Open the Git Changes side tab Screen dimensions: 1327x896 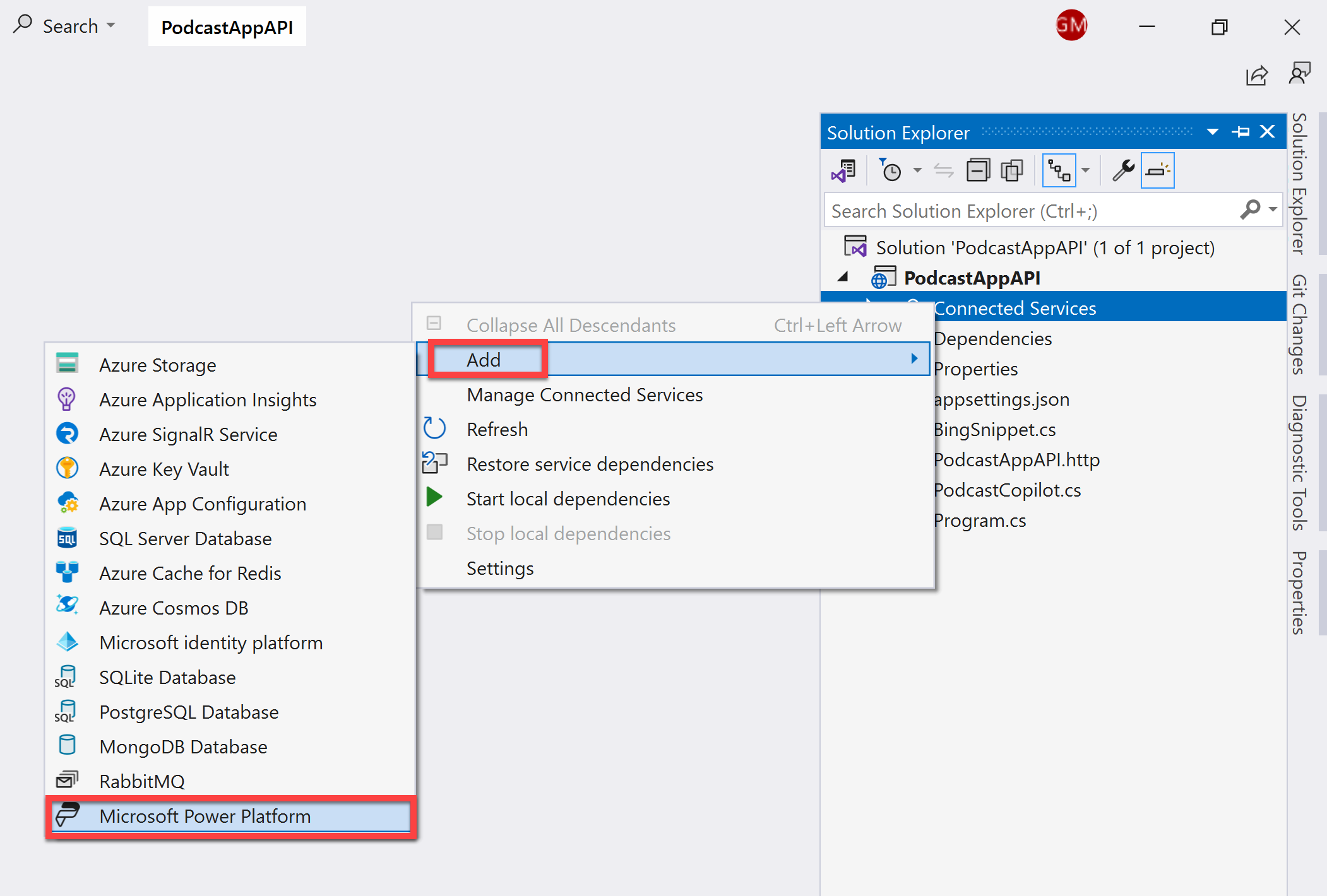[x=1299, y=325]
